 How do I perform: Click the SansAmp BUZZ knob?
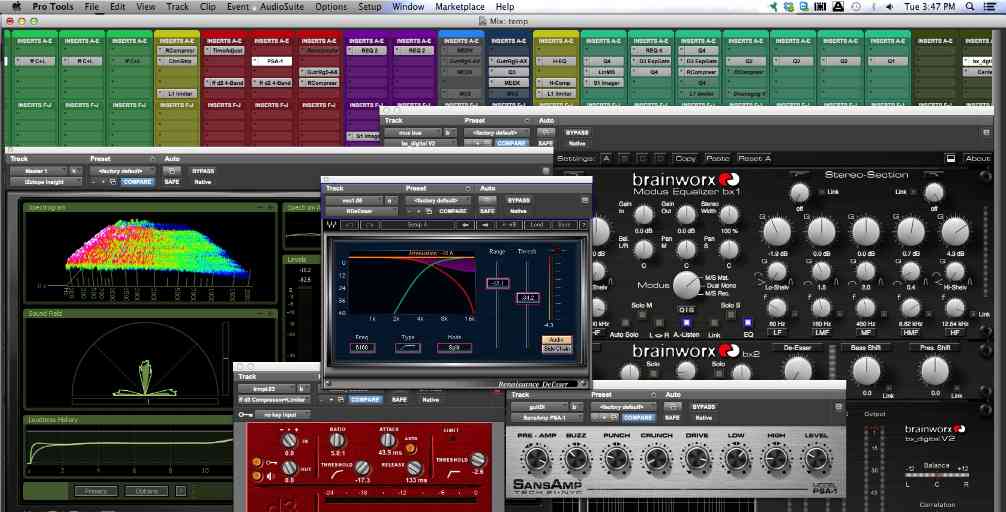(576, 459)
